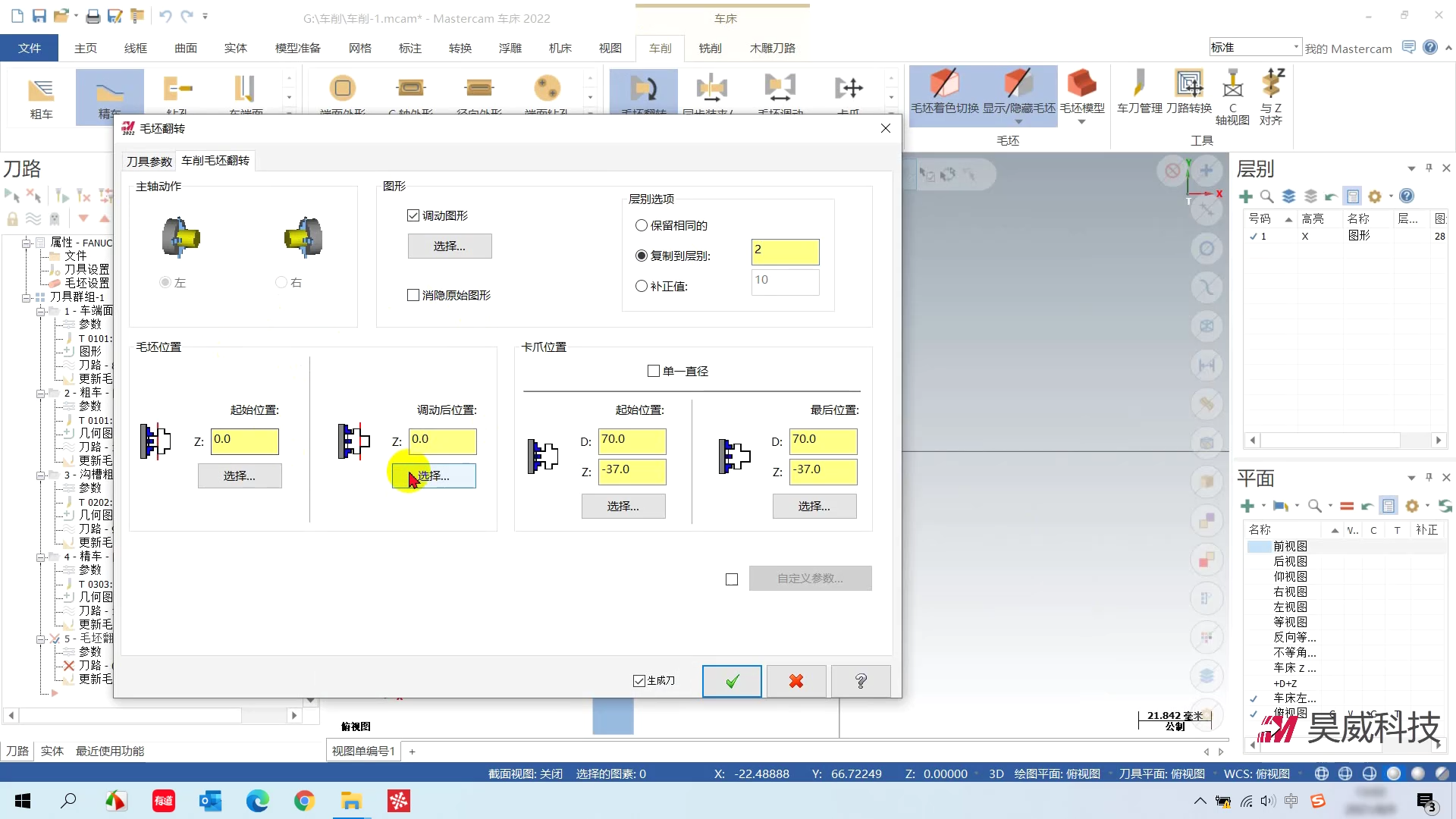Toggle the 显示/隐藏毛坯 stock icon
The width and height of the screenshot is (1456, 819).
point(1018,85)
